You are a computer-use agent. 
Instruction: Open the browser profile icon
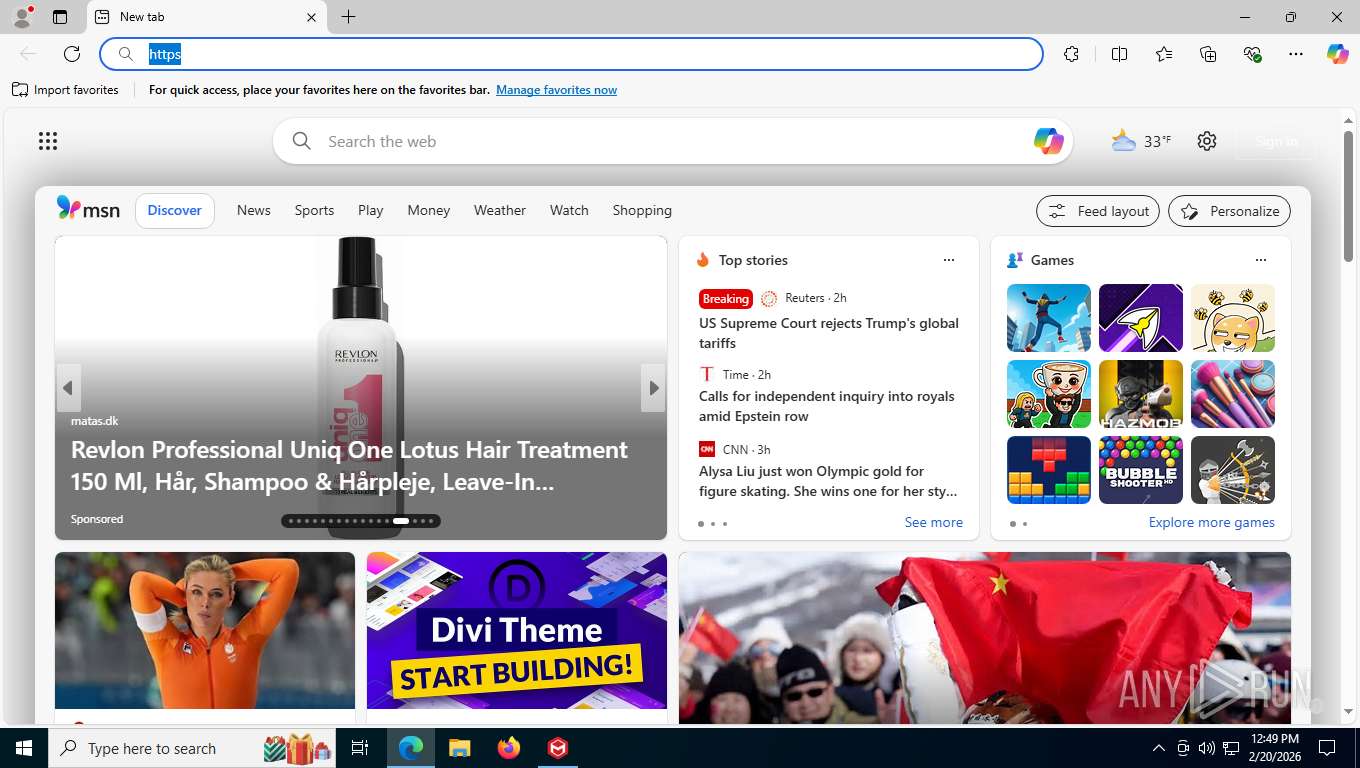point(22,17)
